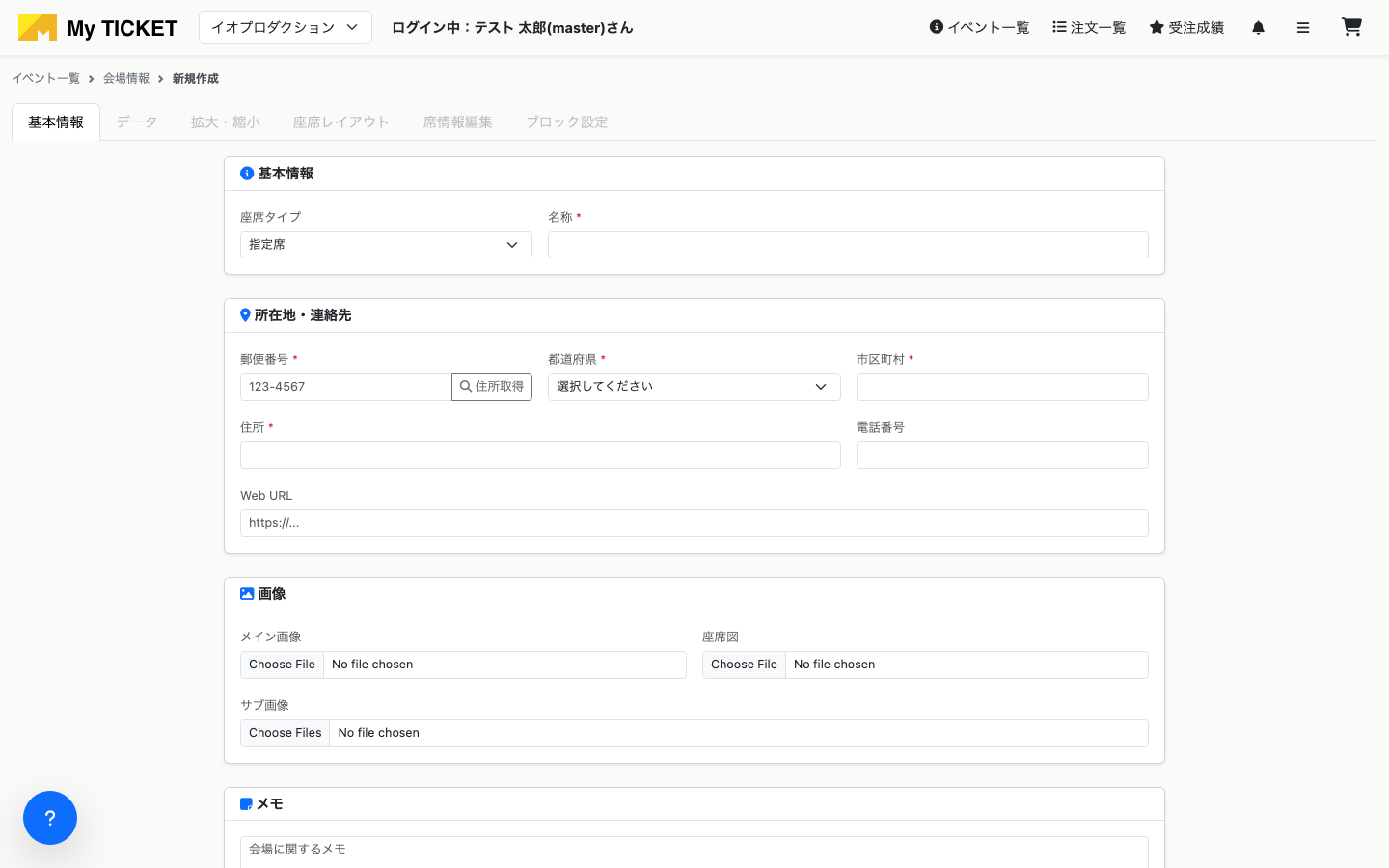Expand the 都道府県 select box
This screenshot has height=868, width=1389.
pyautogui.click(x=694, y=387)
